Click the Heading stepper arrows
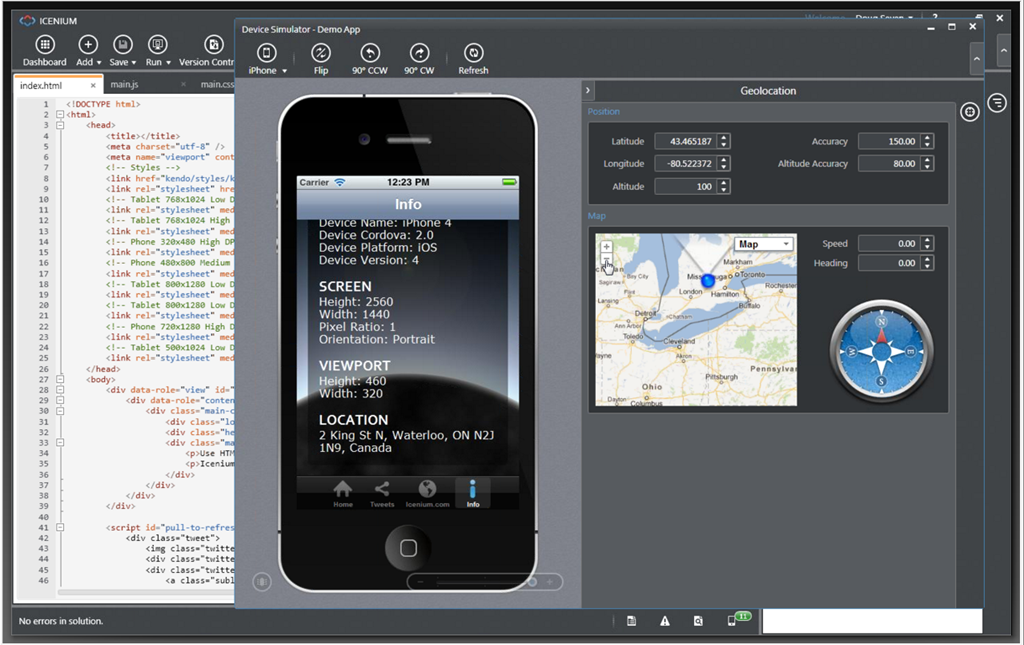Image resolution: width=1024 pixels, height=645 pixels. click(x=927, y=263)
